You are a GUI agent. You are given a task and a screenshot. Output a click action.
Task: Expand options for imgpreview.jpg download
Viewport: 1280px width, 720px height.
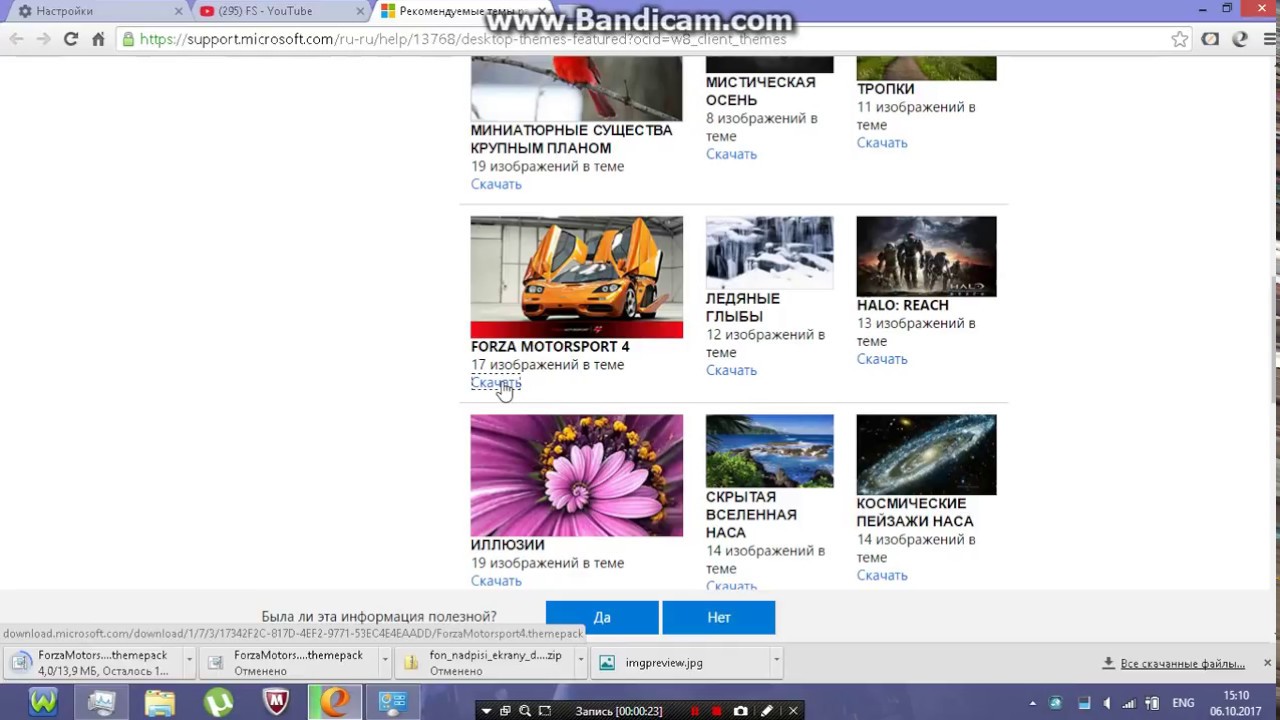[x=775, y=660]
